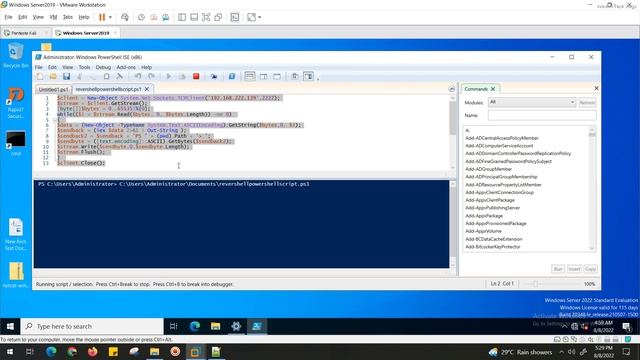The height and width of the screenshot is (360, 640).
Task: Click Open script folder icon in ISE toolbar
Action: [x=53, y=76]
